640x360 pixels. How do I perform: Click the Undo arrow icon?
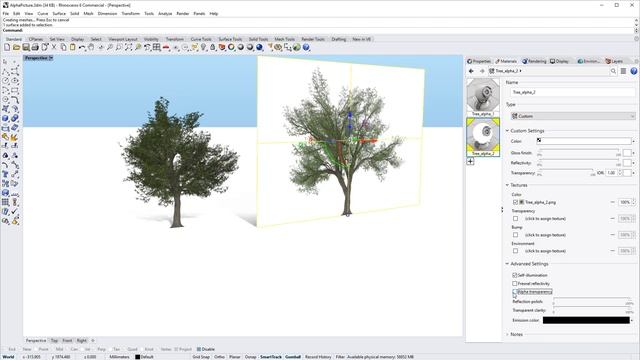(82, 47)
